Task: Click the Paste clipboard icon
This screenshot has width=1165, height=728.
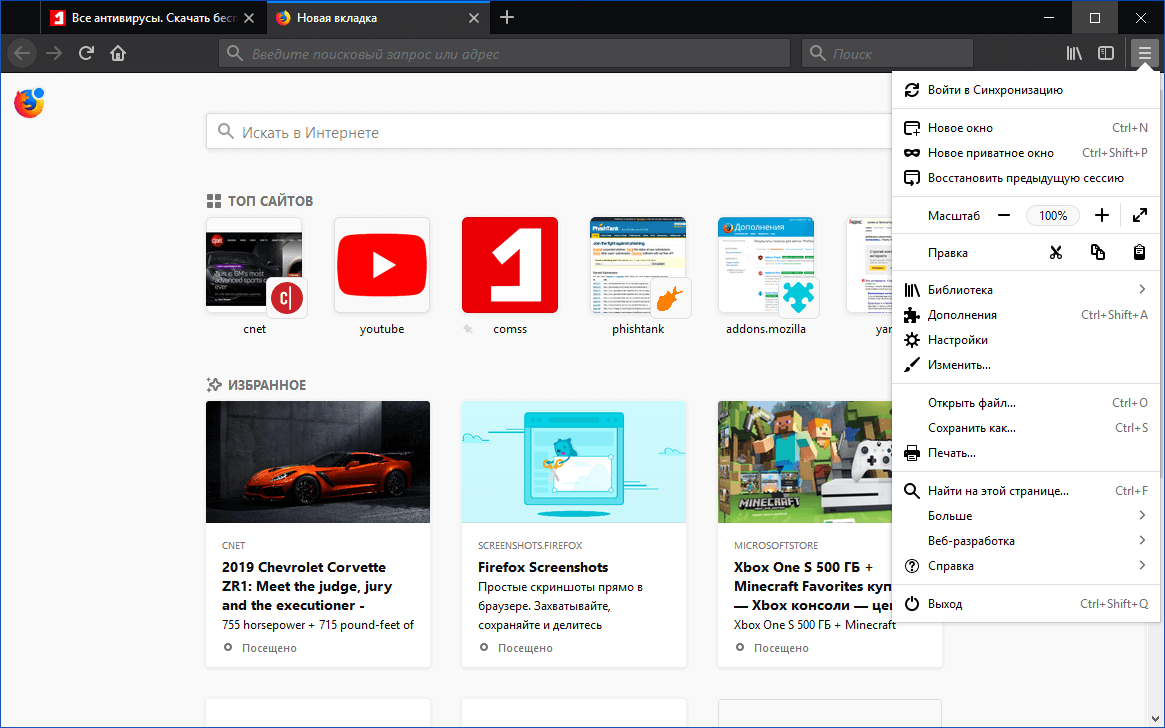Action: pyautogui.click(x=1139, y=252)
